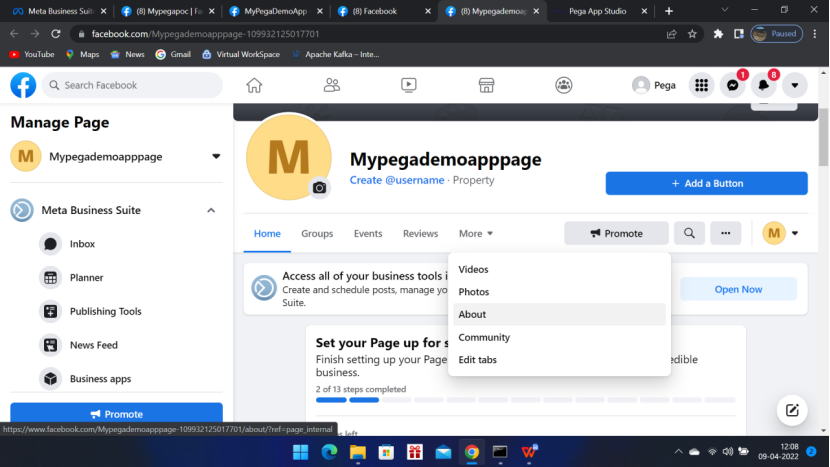Open the nine-dot Facebook menu icon
Screen dimensions: 830x467
[x=701, y=85]
